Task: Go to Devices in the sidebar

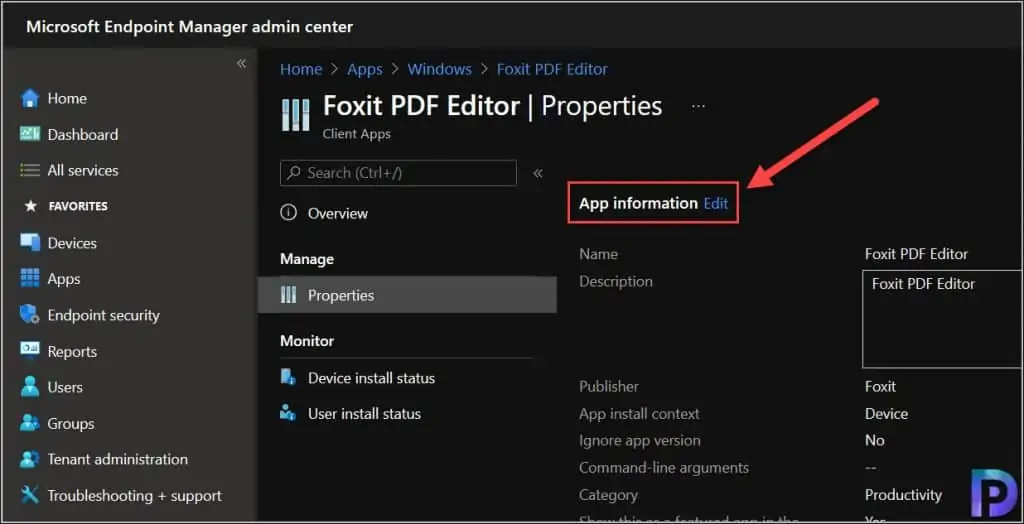Action: tap(72, 243)
